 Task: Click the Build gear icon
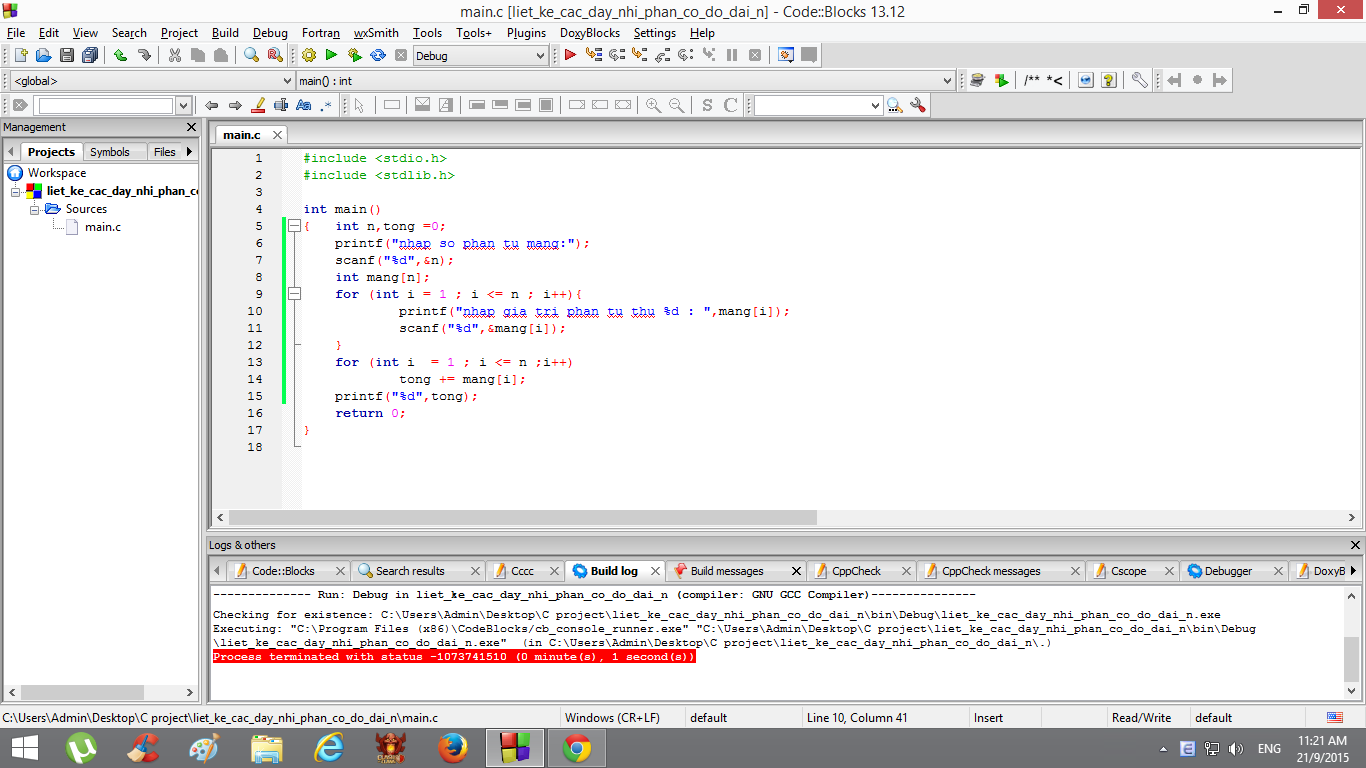(x=308, y=56)
